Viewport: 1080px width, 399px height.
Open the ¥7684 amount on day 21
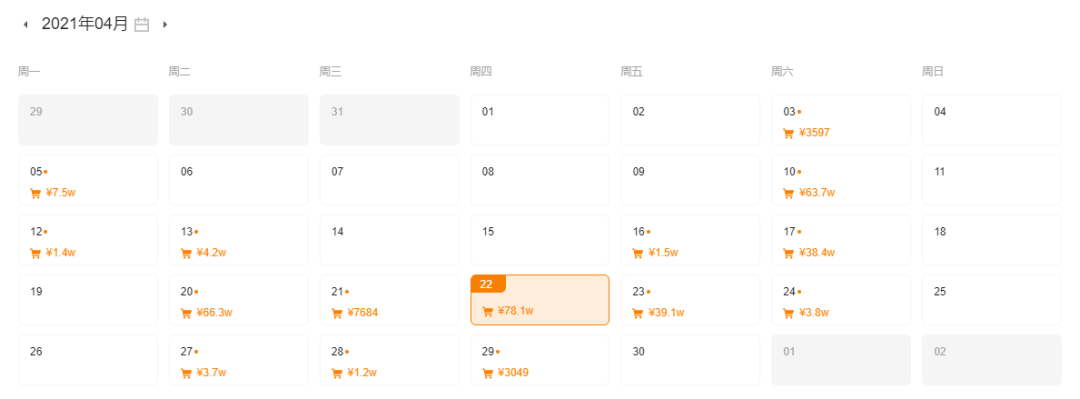tap(362, 313)
